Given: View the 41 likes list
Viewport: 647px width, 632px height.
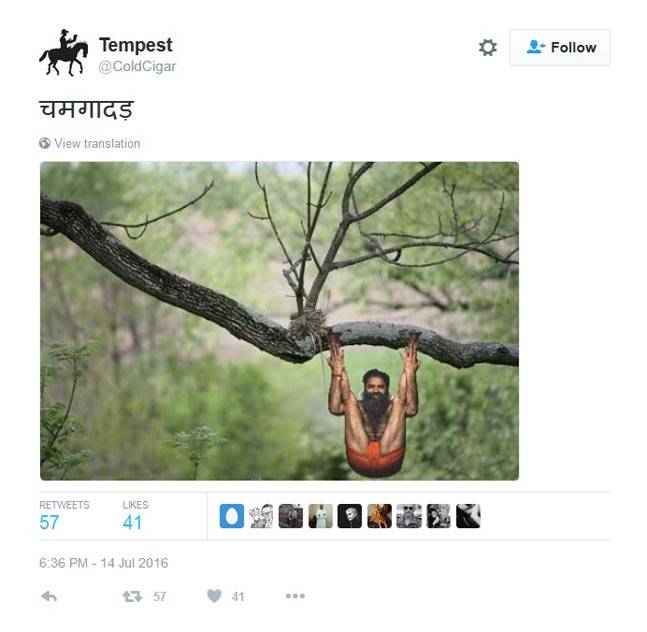Looking at the screenshot, I should 135,516.
